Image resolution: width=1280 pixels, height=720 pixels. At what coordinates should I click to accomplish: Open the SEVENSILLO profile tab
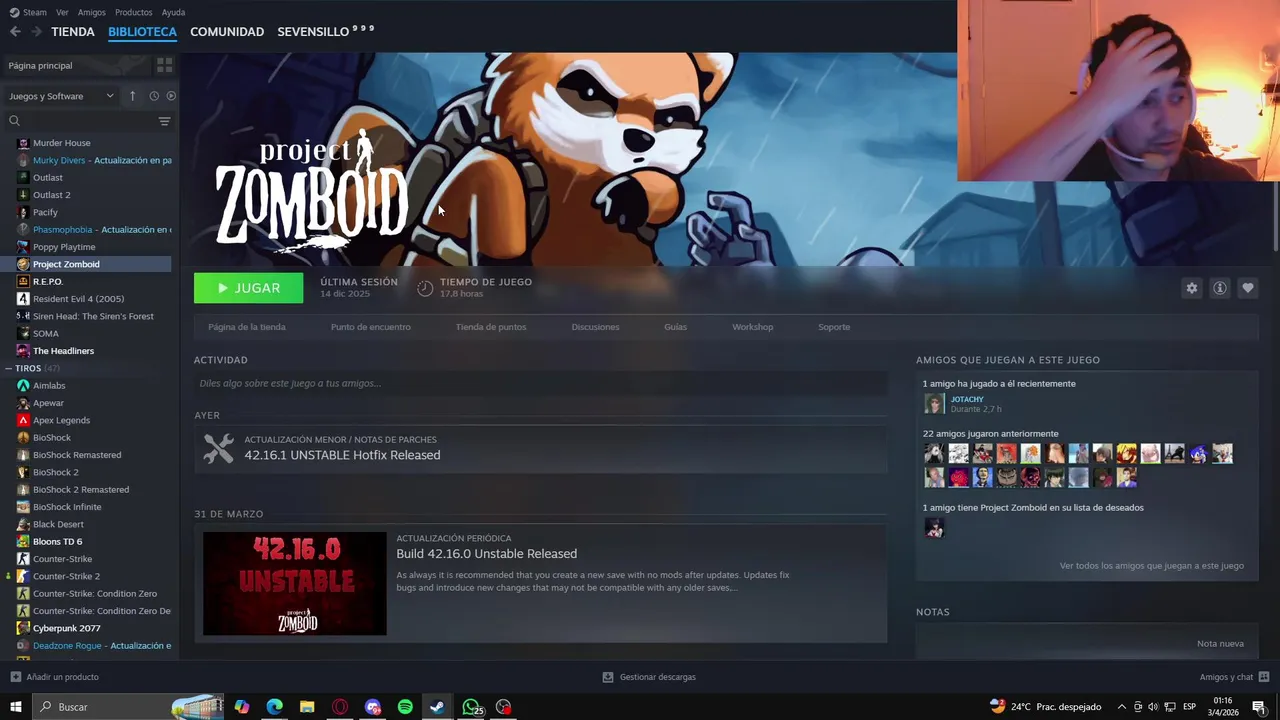[x=325, y=32]
